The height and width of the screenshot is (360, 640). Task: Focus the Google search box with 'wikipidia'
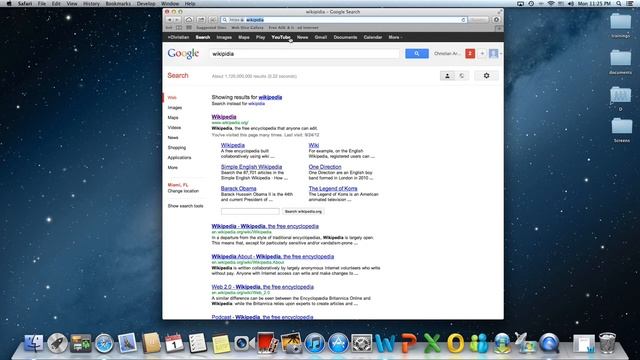click(x=305, y=53)
